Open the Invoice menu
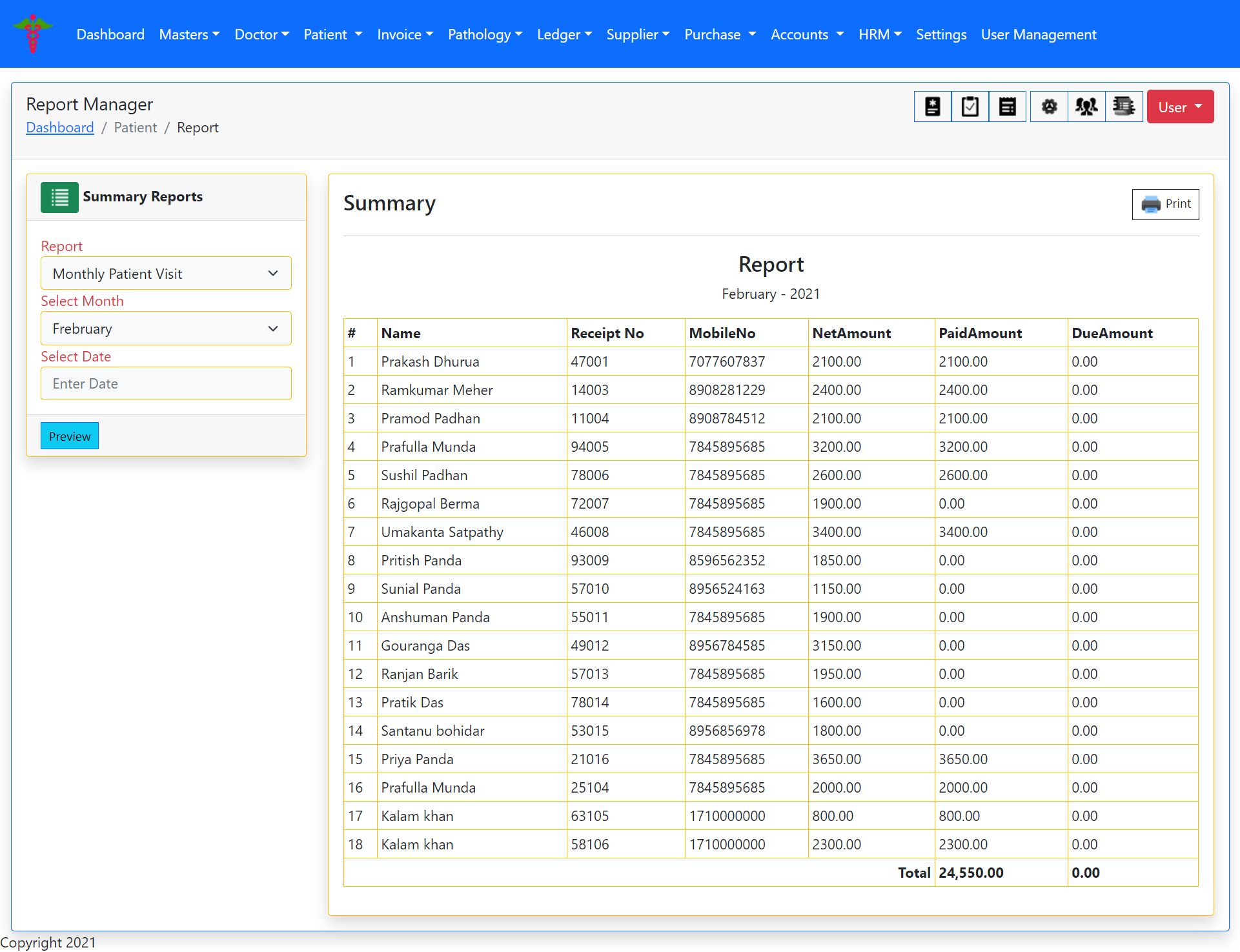 point(405,34)
